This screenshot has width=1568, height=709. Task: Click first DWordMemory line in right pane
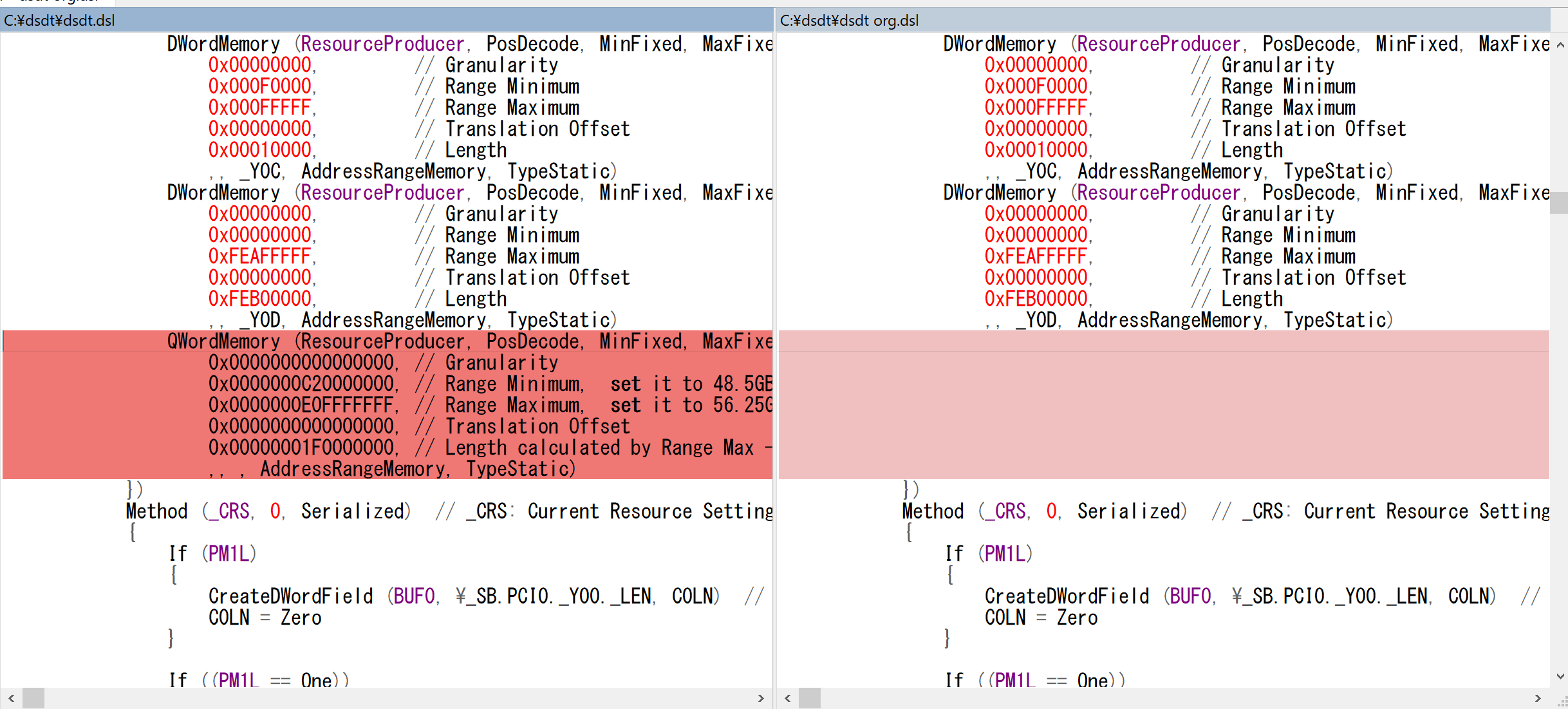click(x=1246, y=44)
